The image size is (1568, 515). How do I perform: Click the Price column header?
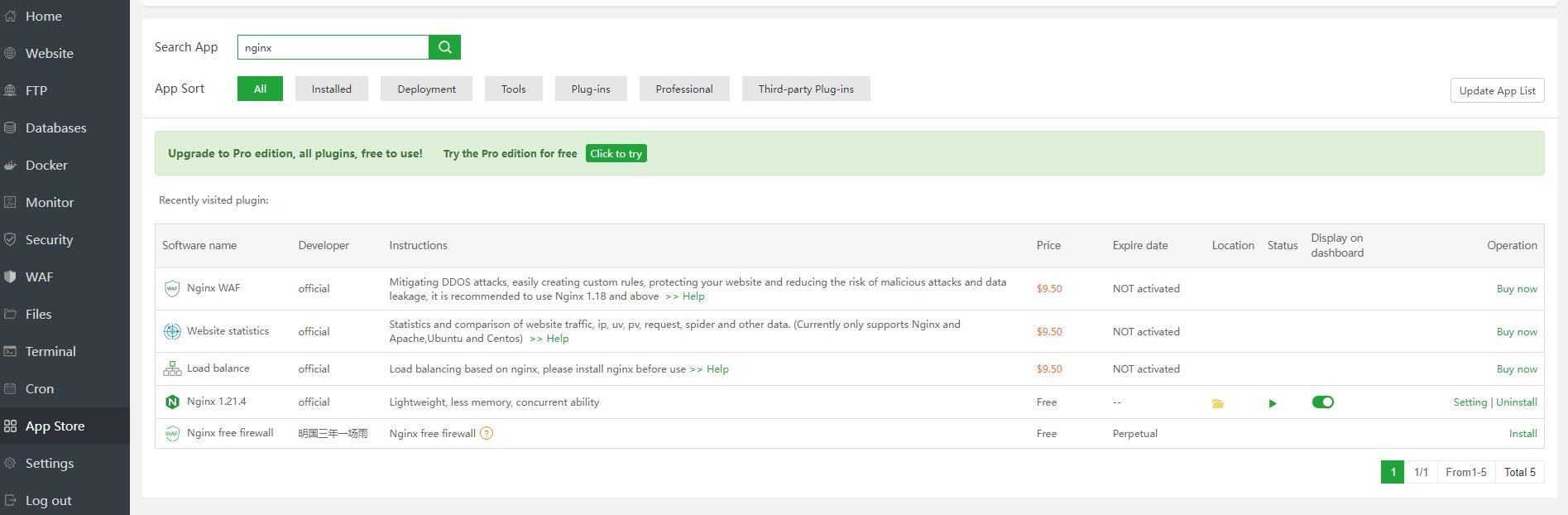coord(1048,245)
